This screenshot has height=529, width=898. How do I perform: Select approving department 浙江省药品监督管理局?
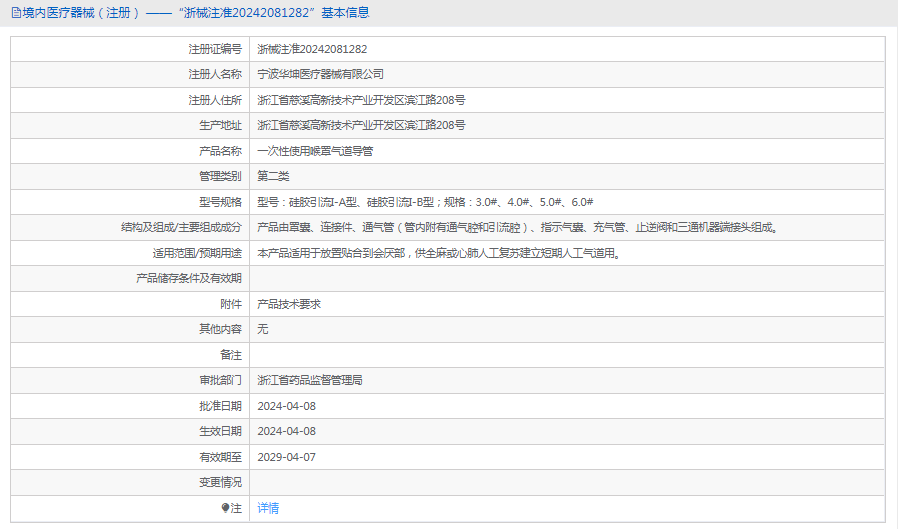310,380
